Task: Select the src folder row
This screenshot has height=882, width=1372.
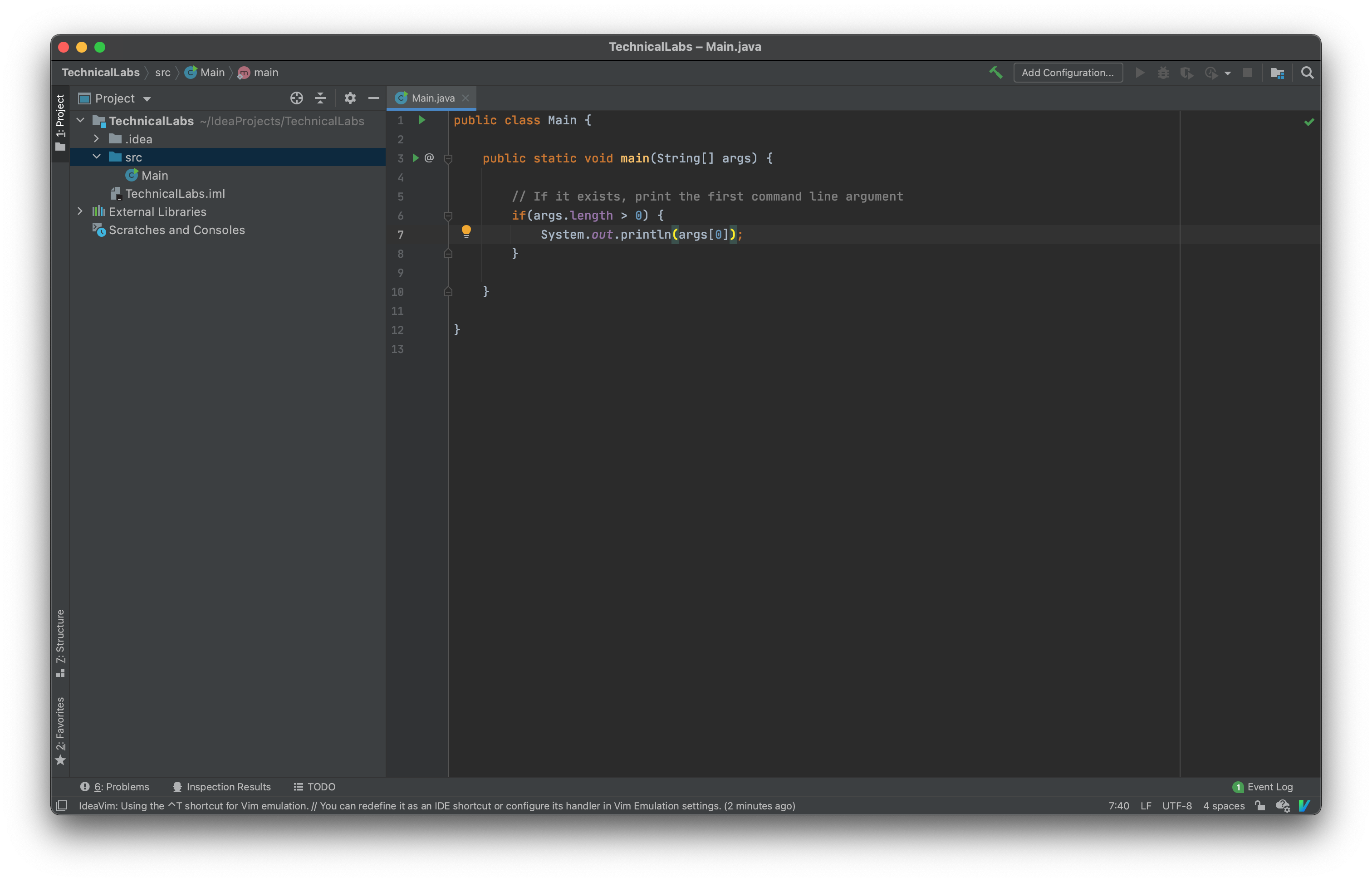Action: click(x=227, y=157)
